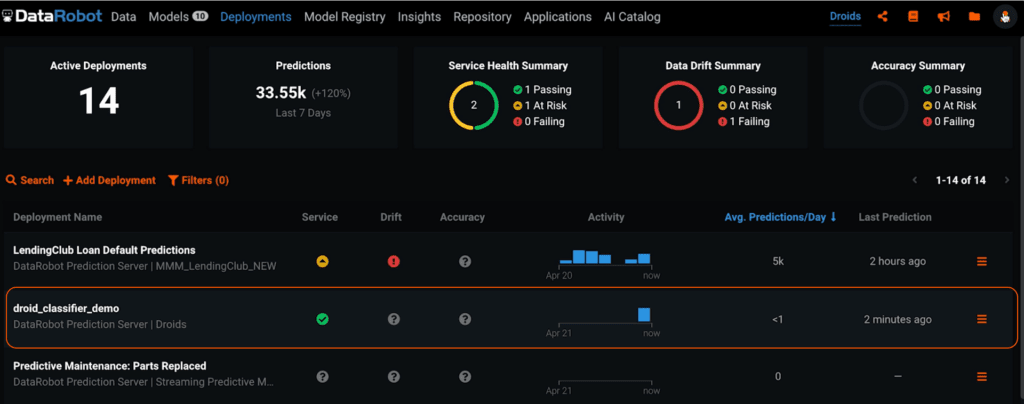Screen dimensions: 1024x404
Task: Sort by Avg. Predictions/Day column
Action: coord(780,217)
